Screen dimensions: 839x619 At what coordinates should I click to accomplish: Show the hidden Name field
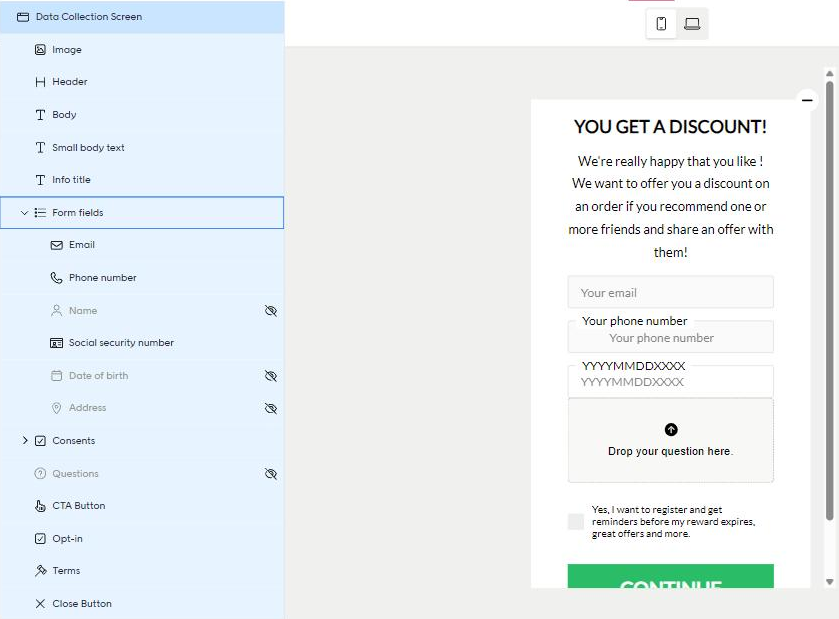(271, 311)
